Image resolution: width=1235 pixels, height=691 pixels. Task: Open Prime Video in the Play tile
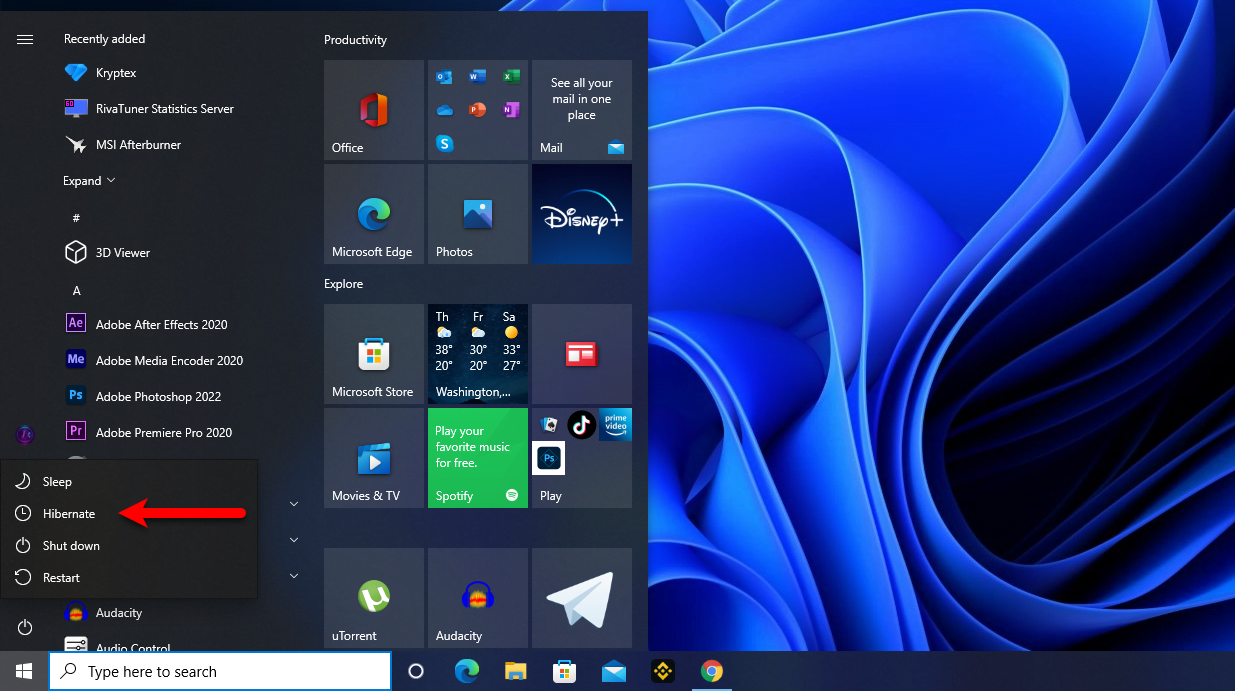616,425
